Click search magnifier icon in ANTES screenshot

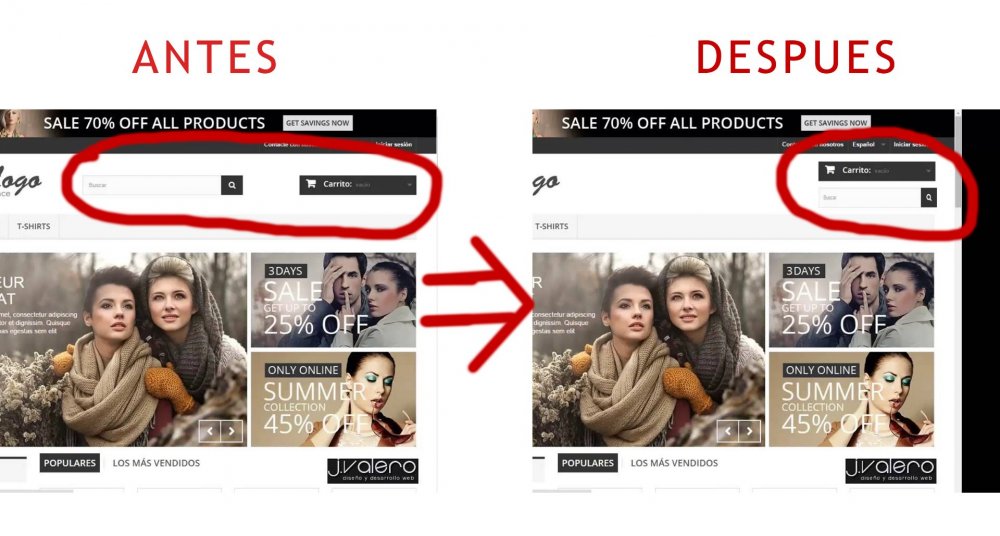pyautogui.click(x=232, y=185)
